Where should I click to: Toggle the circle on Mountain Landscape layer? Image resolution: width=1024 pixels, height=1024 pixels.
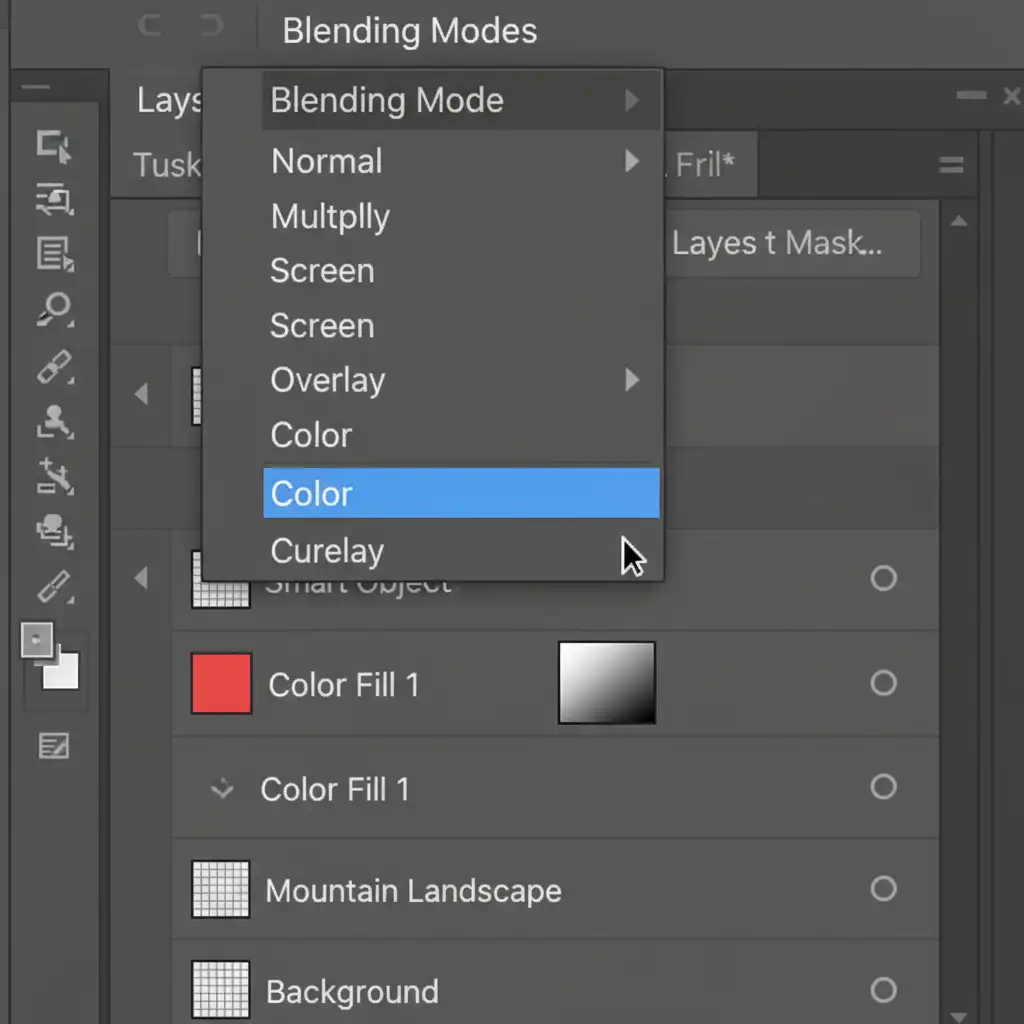883,888
